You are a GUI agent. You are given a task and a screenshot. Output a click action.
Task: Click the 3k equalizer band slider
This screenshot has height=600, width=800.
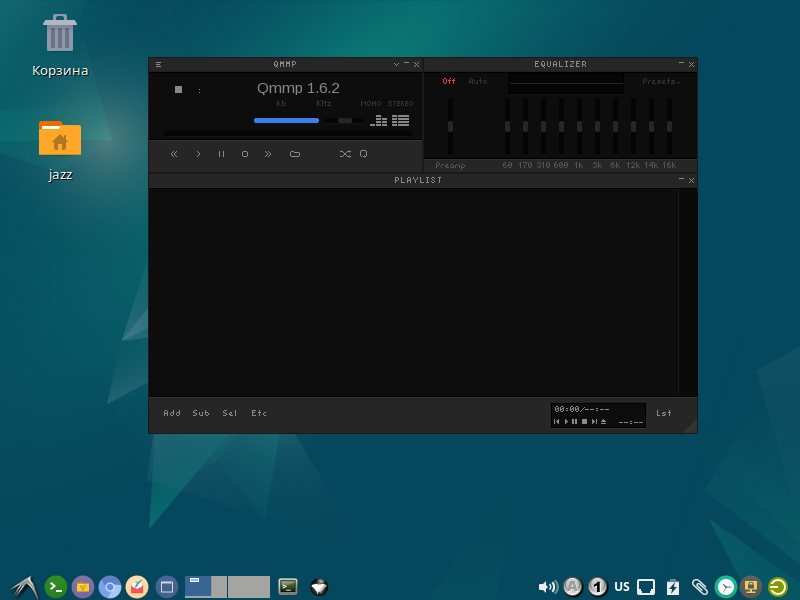coord(597,127)
